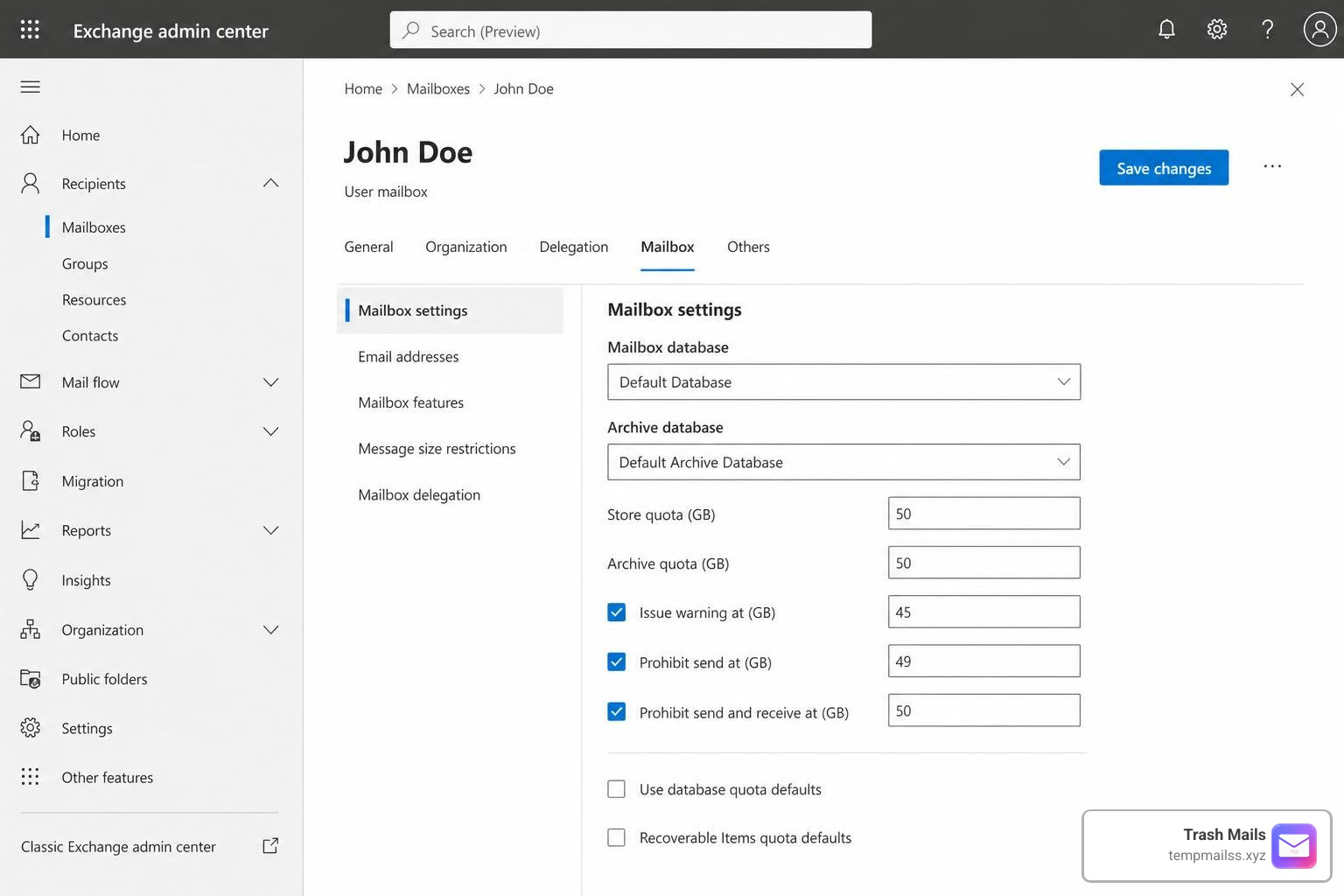This screenshot has width=1344, height=896.
Task: Select the Mailbox tab
Action: click(667, 247)
